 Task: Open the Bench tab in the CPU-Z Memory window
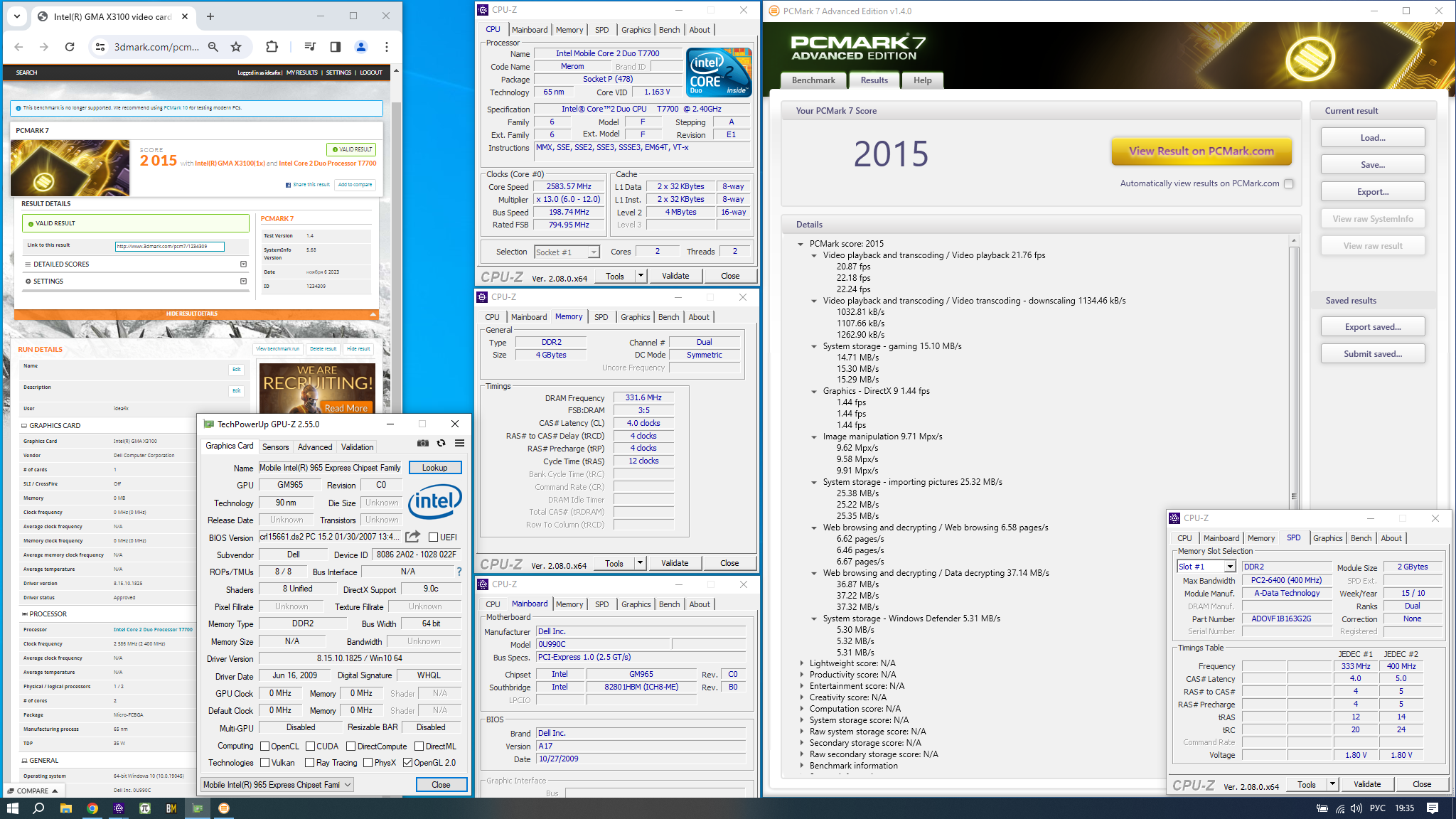[x=668, y=317]
